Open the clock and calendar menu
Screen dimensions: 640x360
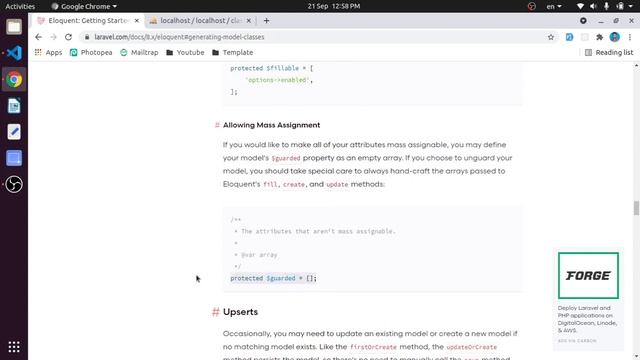tap(334, 6)
